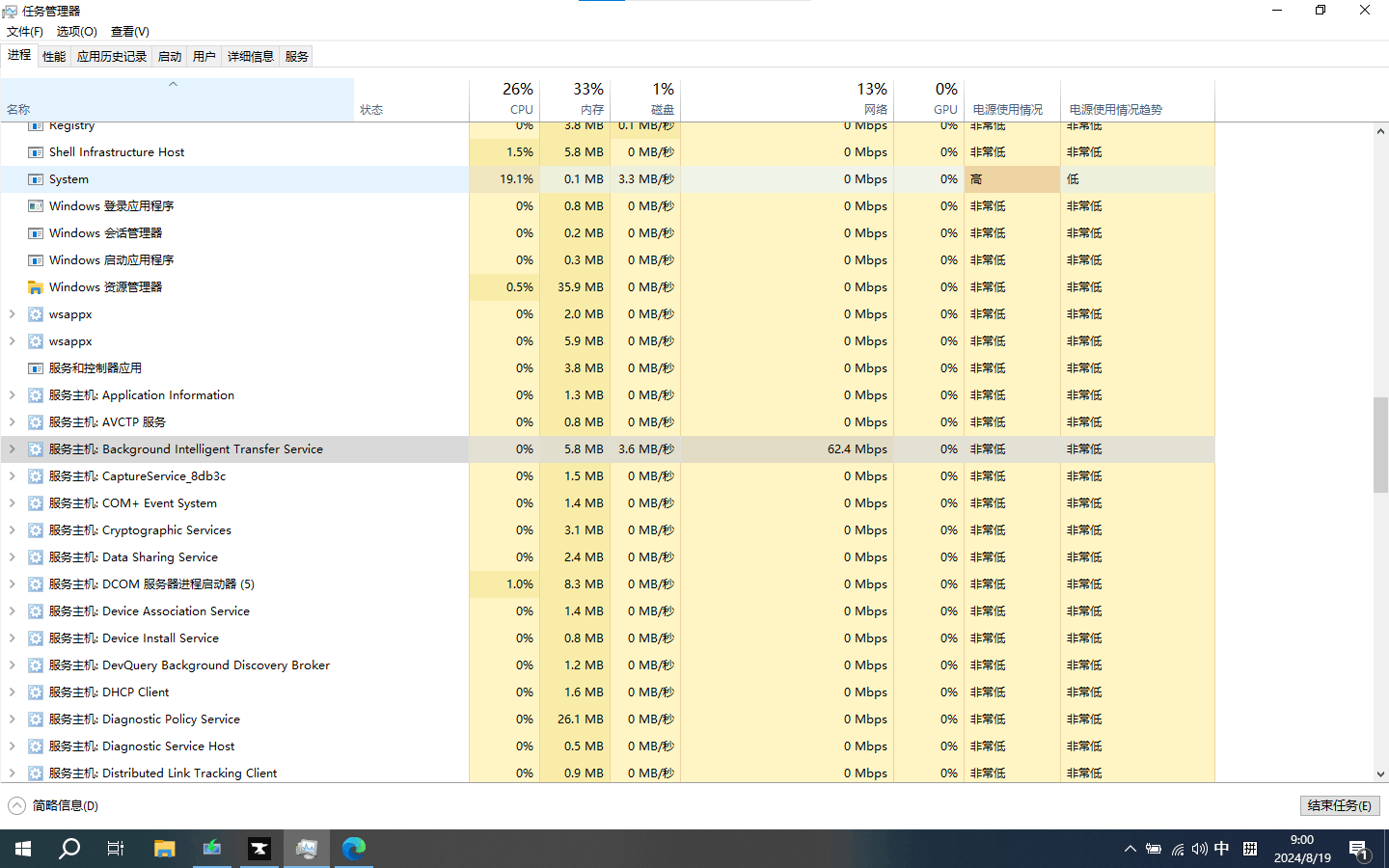Viewport: 1389px width, 868px height.
Task: Click the Windows 登录应用程序 process icon
Action: coord(36,206)
